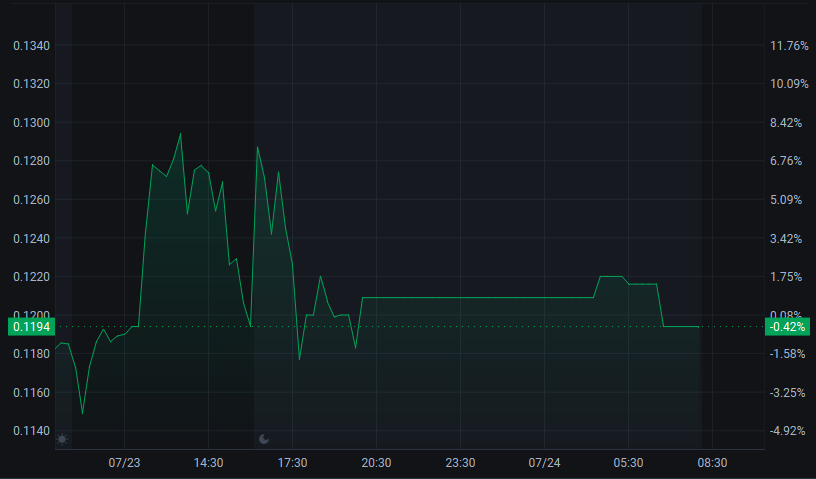The height and width of the screenshot is (479, 816).
Task: Click the 0.1160 price axis label
Action: tap(31, 393)
